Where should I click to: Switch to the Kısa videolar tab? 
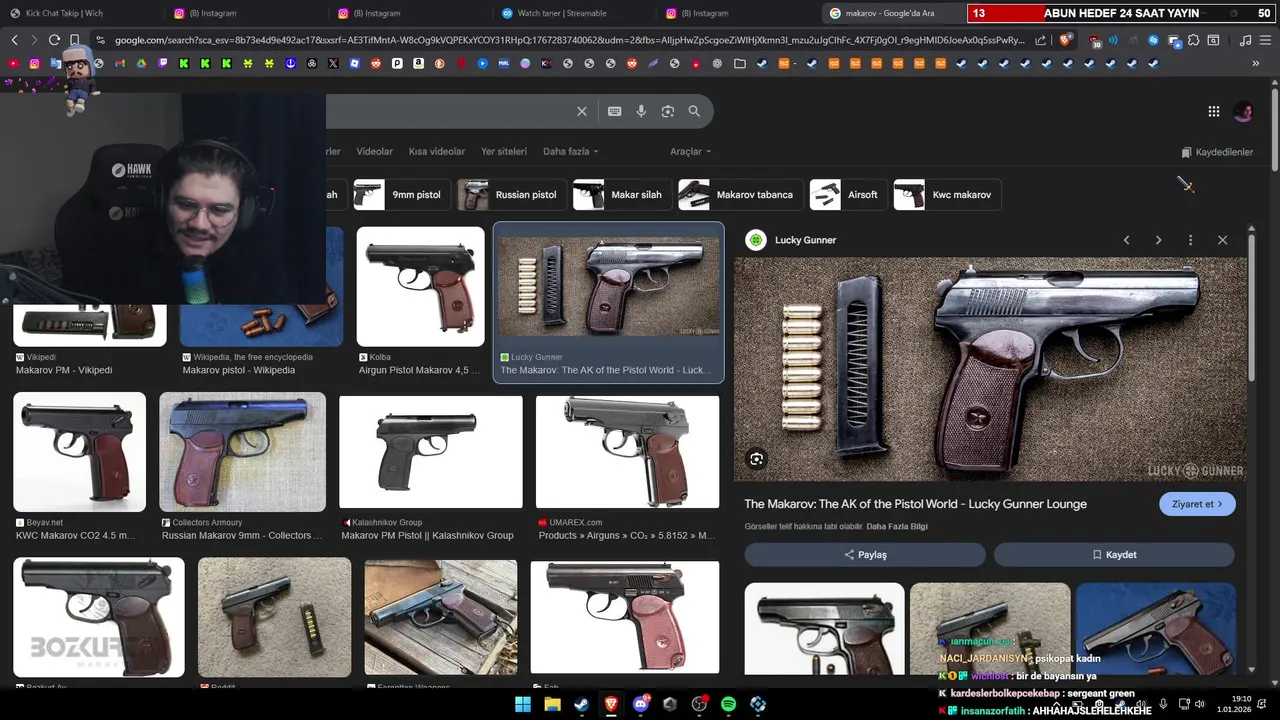point(437,151)
